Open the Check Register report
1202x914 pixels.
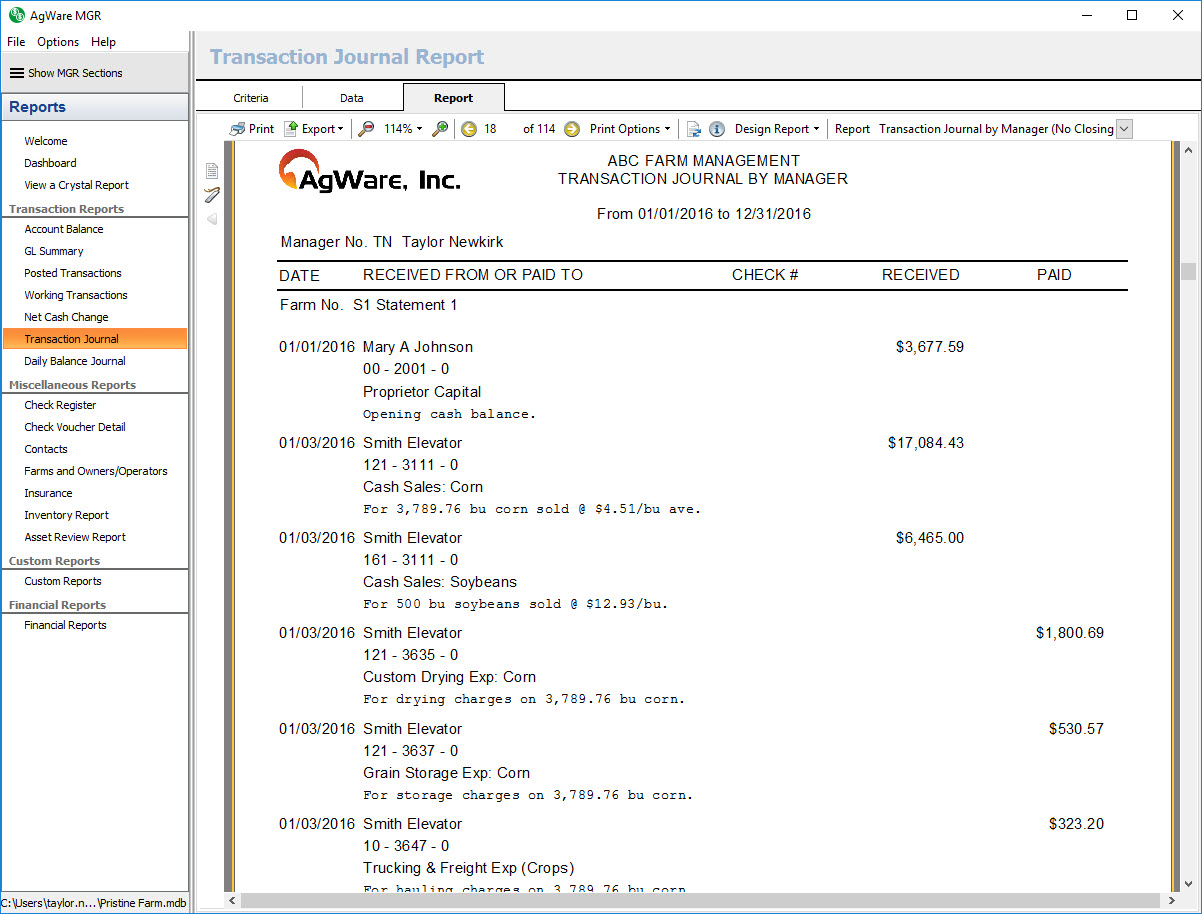pyautogui.click(x=60, y=405)
